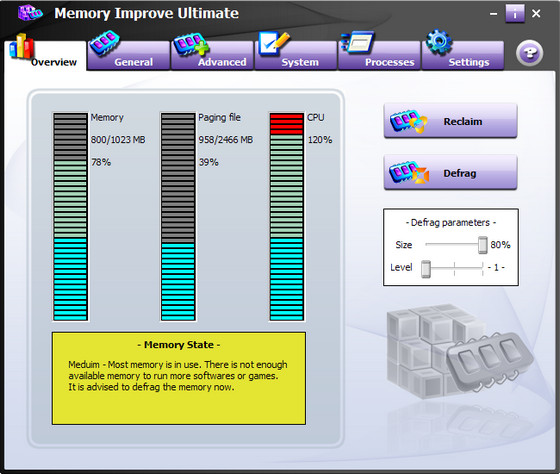Go to the Processes tab
The image size is (560, 474).
click(379, 56)
